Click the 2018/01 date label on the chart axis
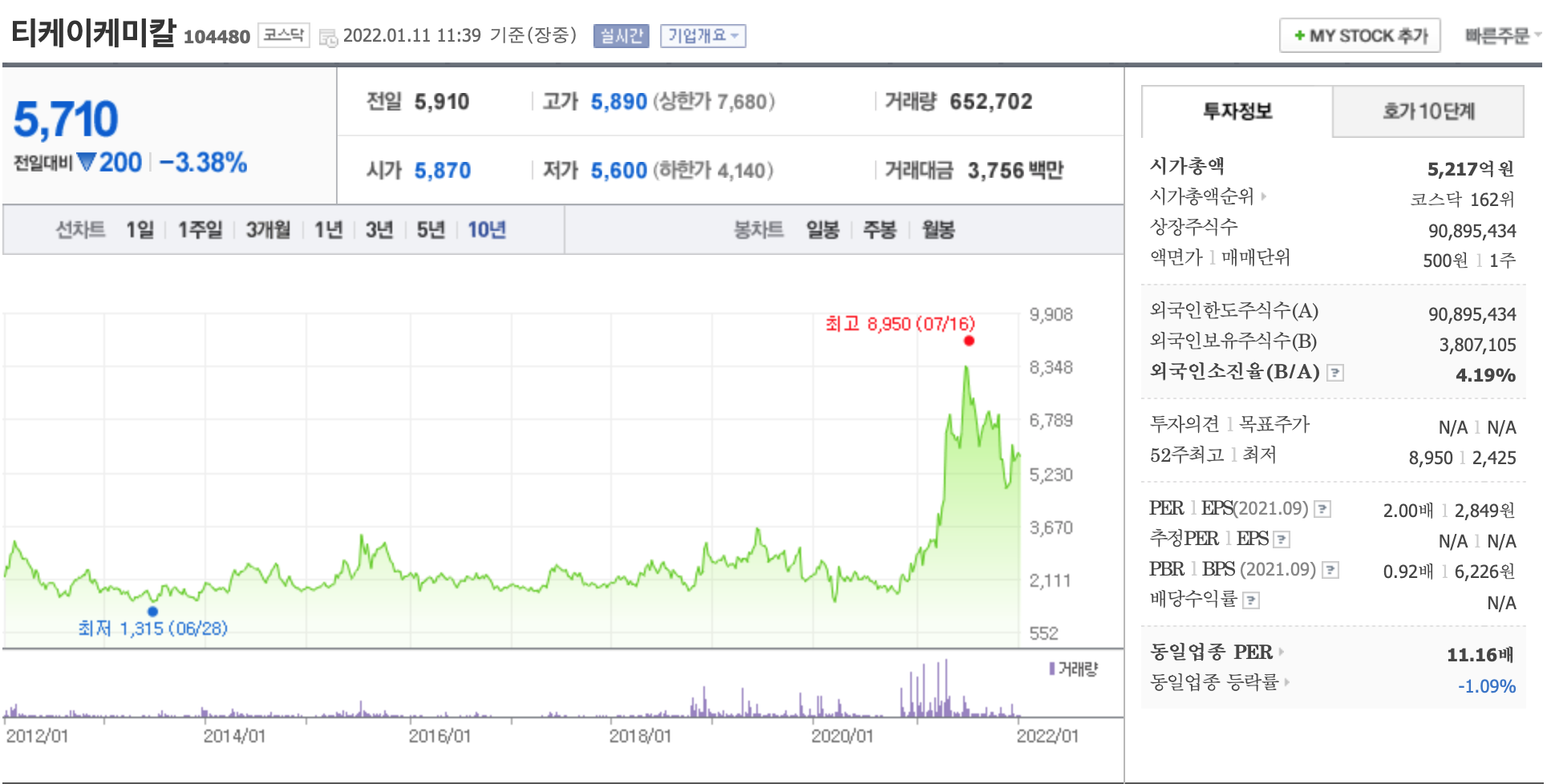This screenshot has height=784, width=1551. tap(640, 736)
